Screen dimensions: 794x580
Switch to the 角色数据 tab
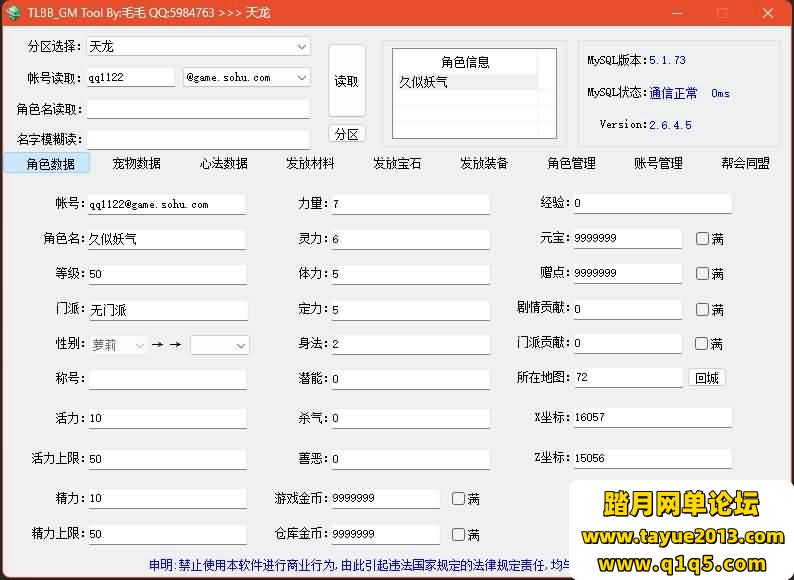click(x=48, y=164)
